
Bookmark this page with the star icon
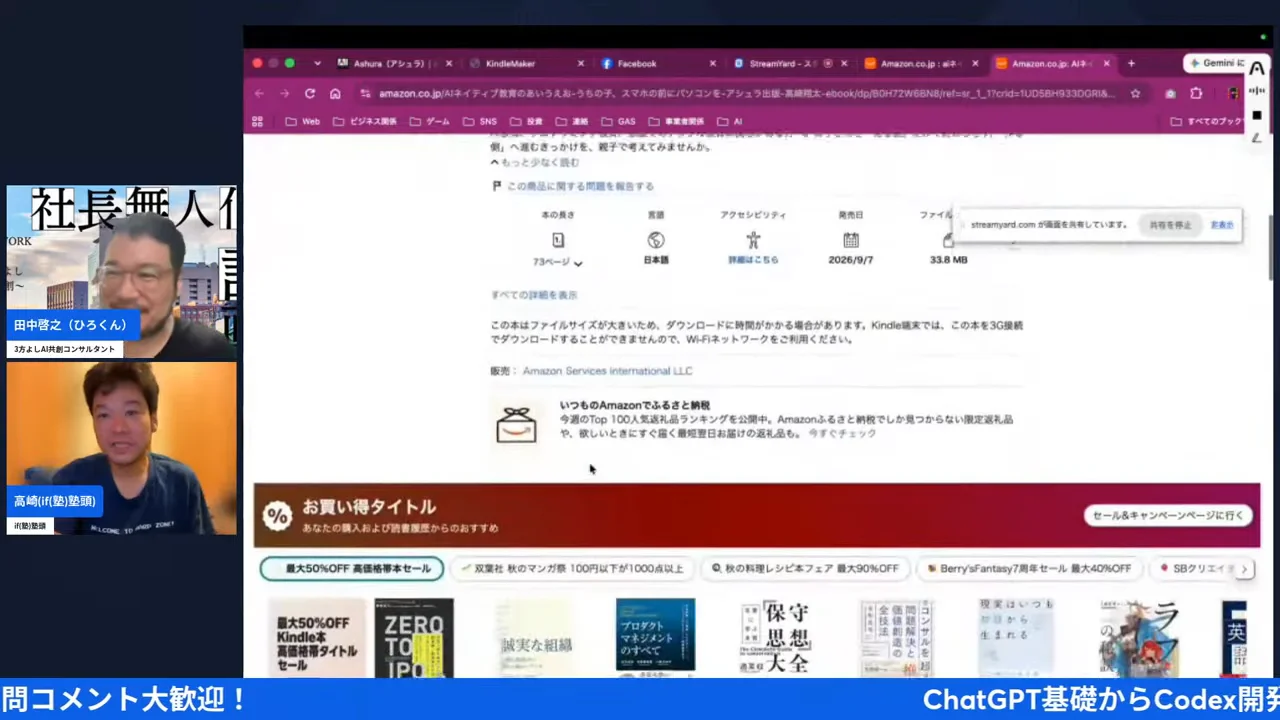[x=1135, y=93]
